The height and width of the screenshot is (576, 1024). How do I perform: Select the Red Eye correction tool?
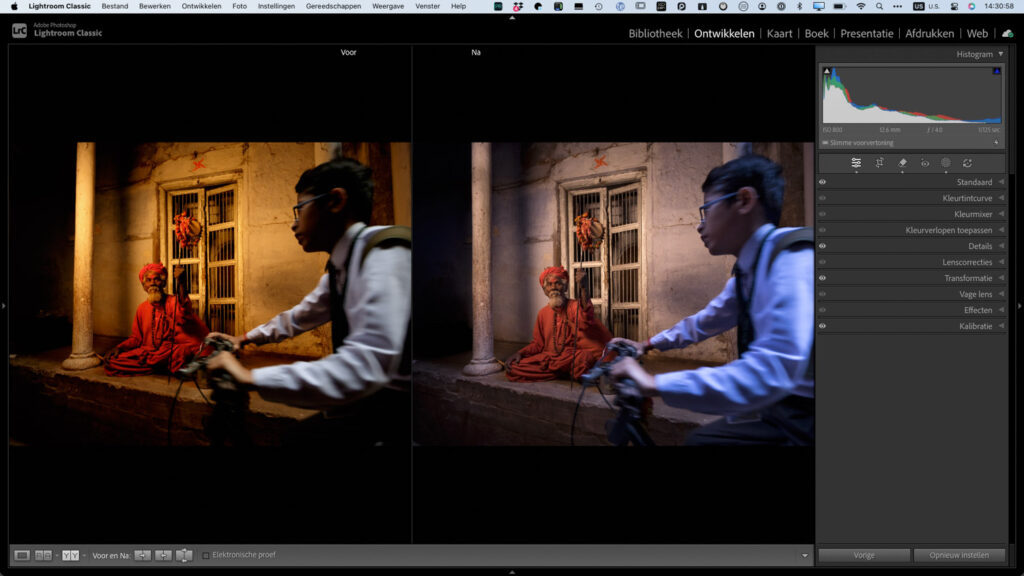925,163
